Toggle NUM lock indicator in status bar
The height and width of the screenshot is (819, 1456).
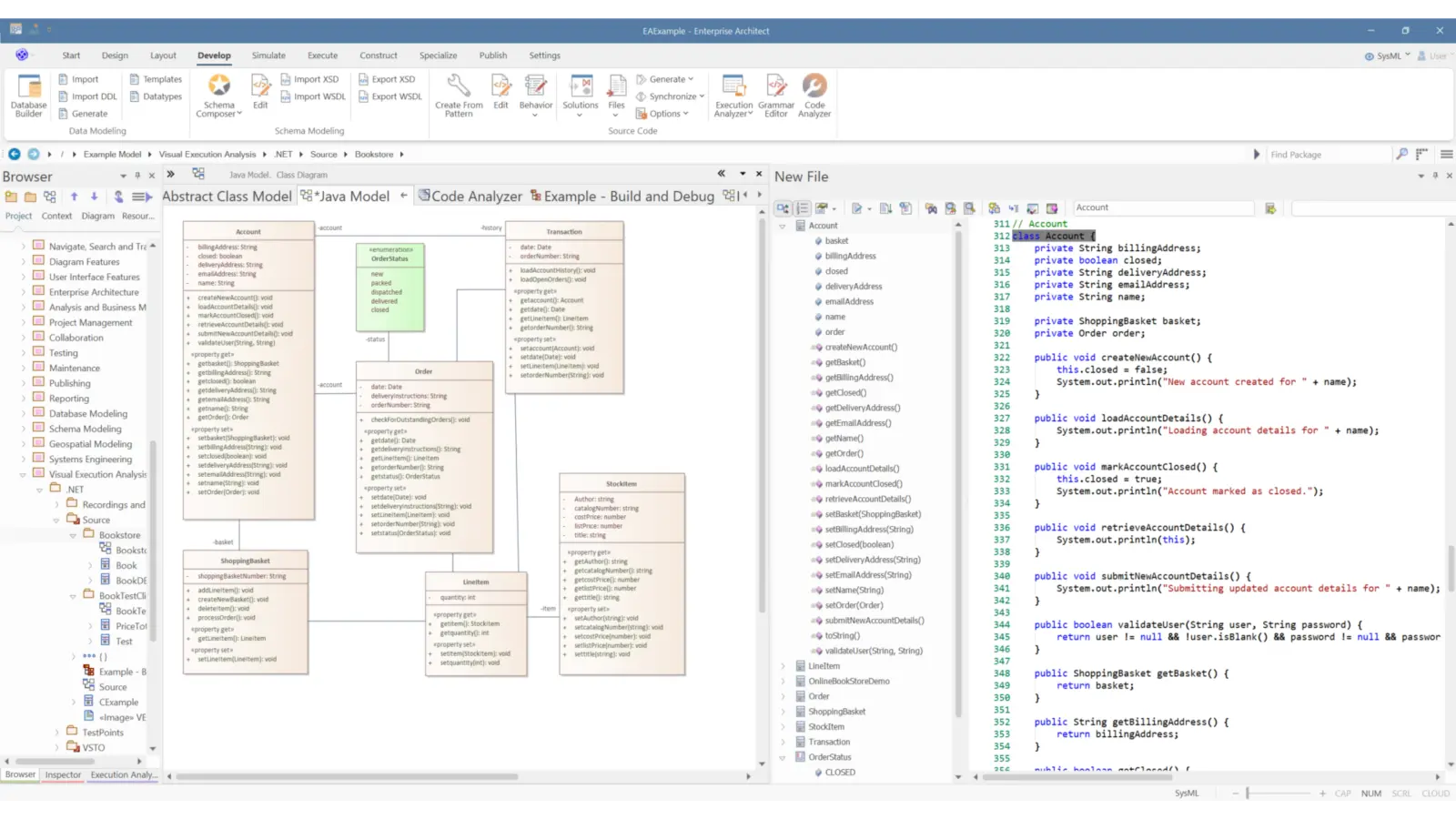pyautogui.click(x=1370, y=793)
